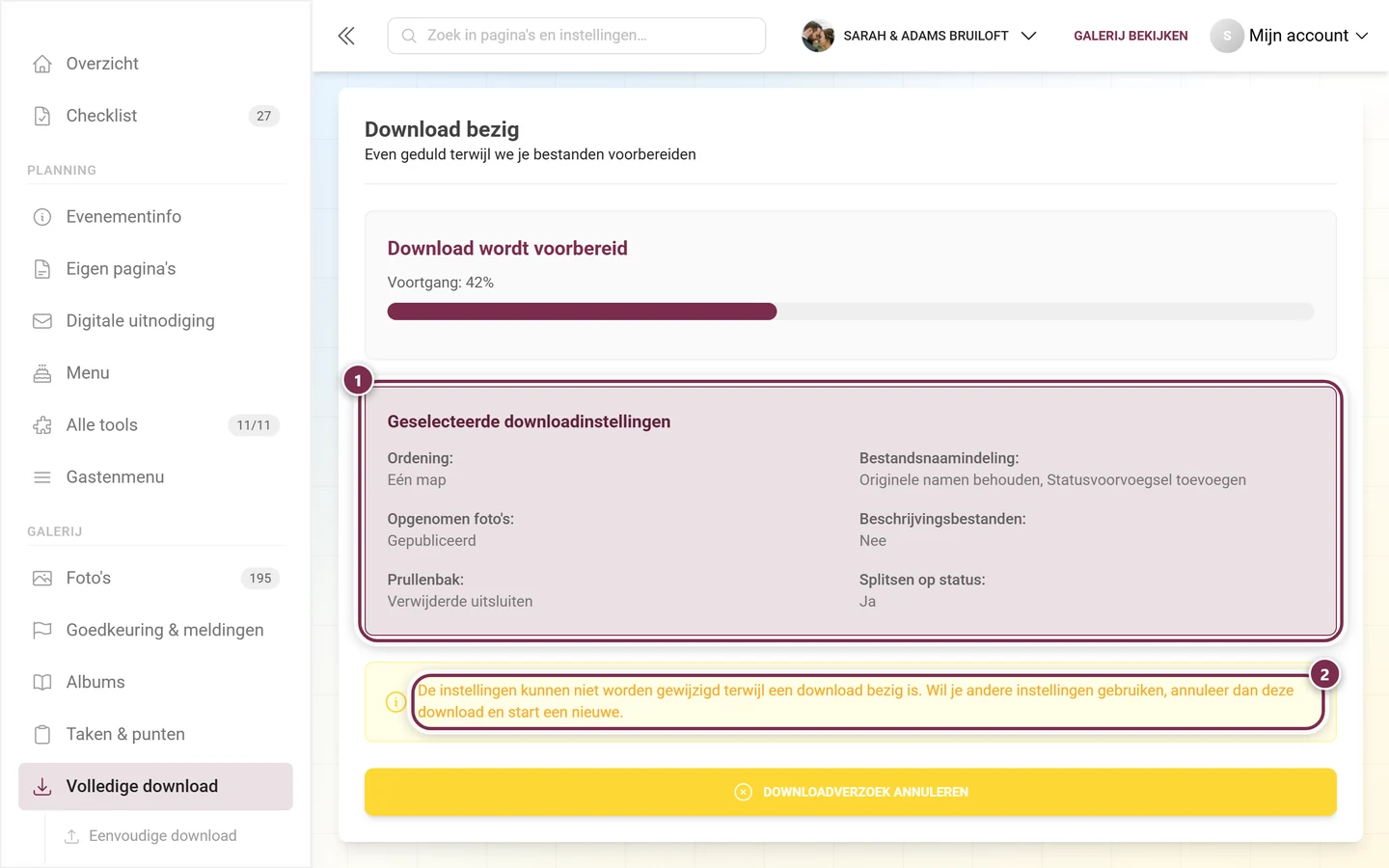Screen dimensions: 1389x868
Task: Click the 195 badge next to Foto's
Action: pos(260,579)
